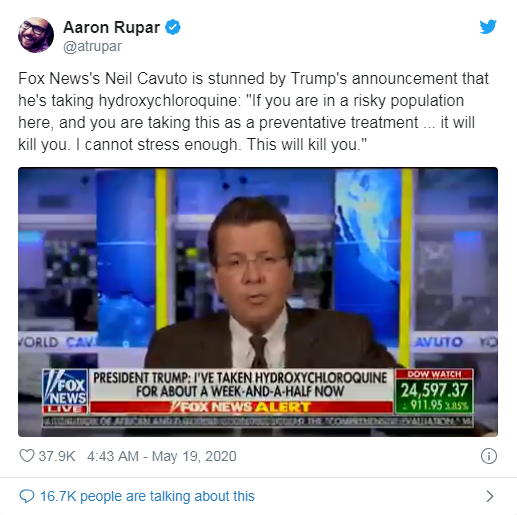The image size is (517, 515).
Task: Like the tweet with the heart icon
Action: [27, 456]
